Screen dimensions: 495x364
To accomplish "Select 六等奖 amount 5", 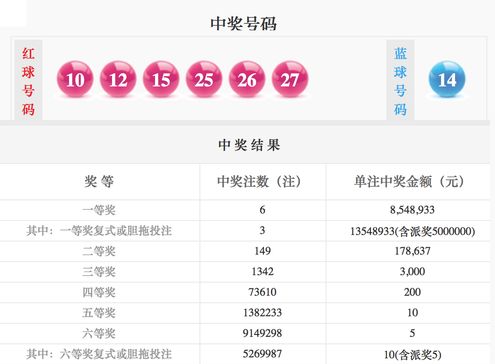I will (412, 333).
